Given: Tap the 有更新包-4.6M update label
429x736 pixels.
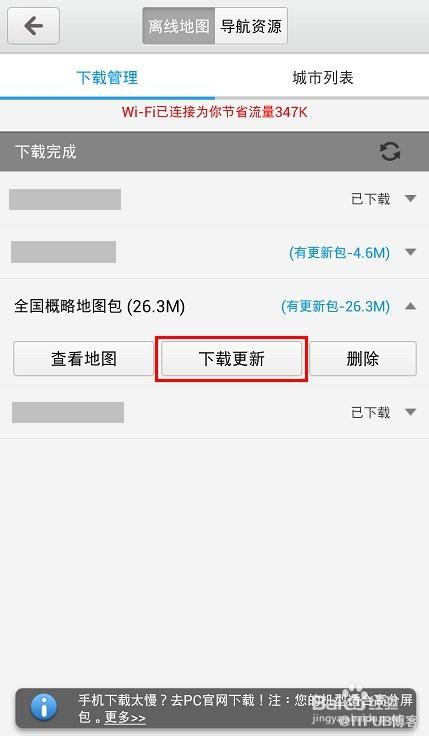Looking at the screenshot, I should coord(339,253).
